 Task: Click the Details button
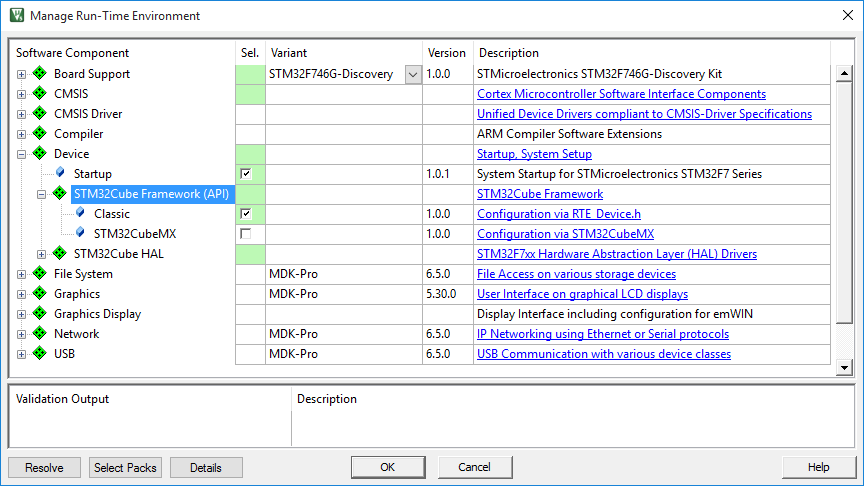(206, 468)
